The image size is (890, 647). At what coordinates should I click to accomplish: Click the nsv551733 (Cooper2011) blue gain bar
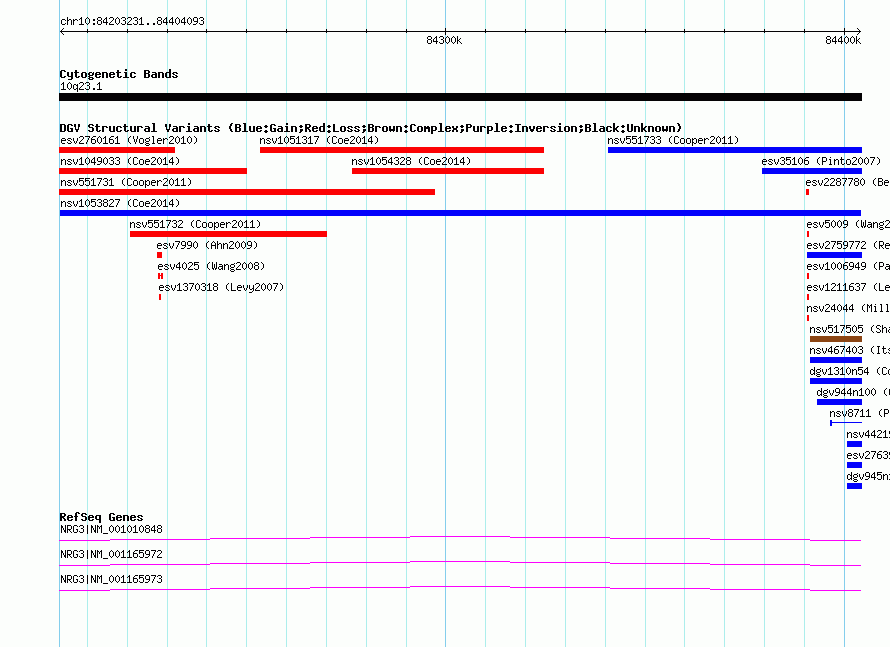point(734,150)
